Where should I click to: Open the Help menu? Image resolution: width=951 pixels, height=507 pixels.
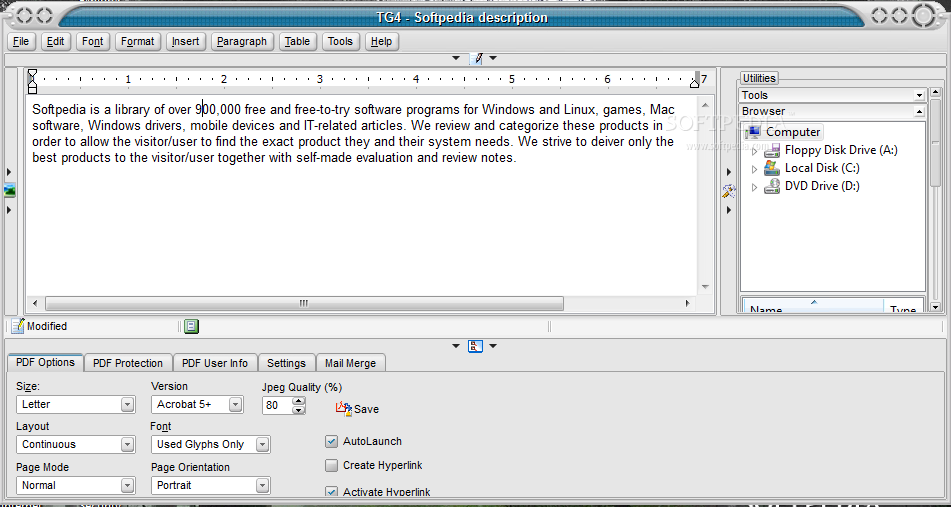pos(381,41)
